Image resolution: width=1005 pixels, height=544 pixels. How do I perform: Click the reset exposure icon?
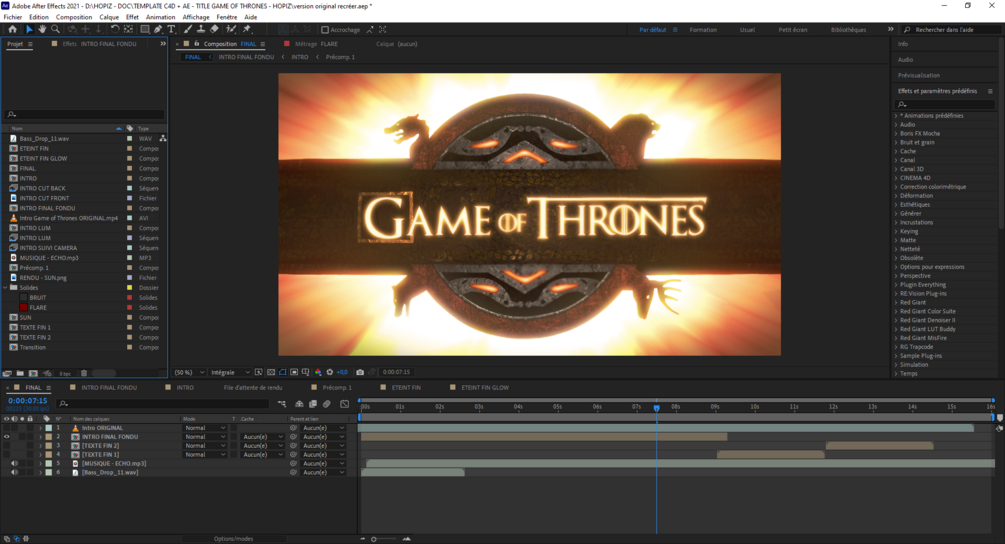(330, 372)
